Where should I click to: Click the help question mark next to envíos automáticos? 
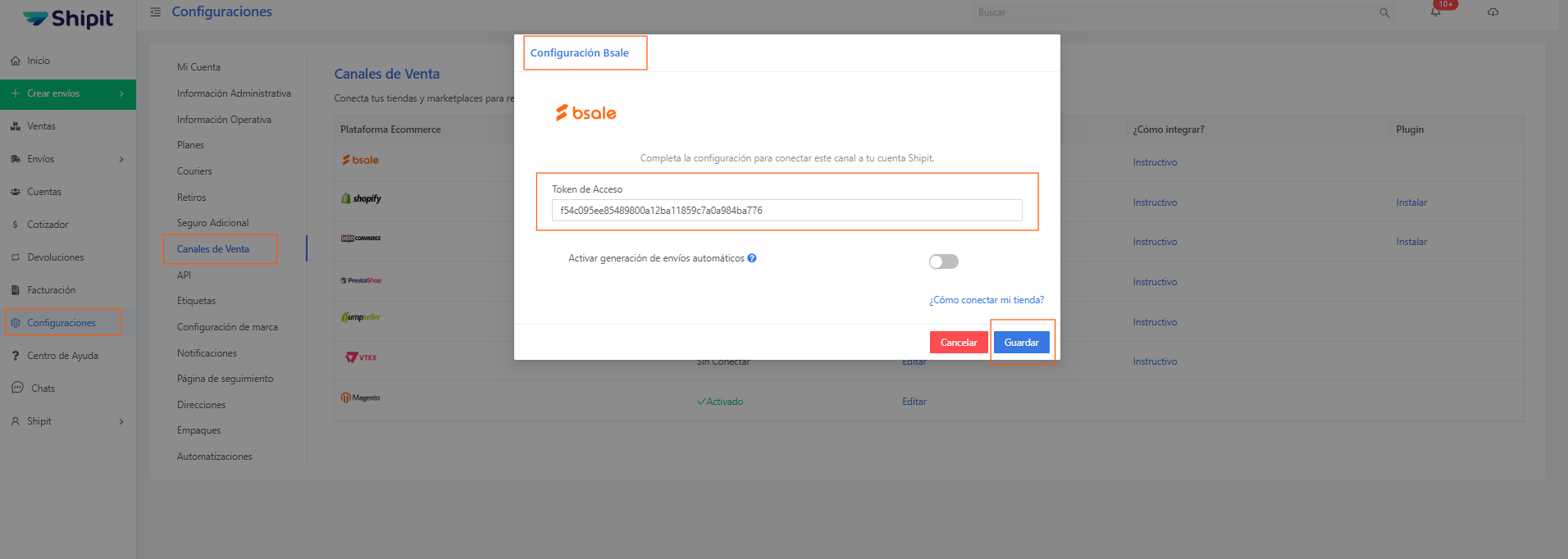752,258
